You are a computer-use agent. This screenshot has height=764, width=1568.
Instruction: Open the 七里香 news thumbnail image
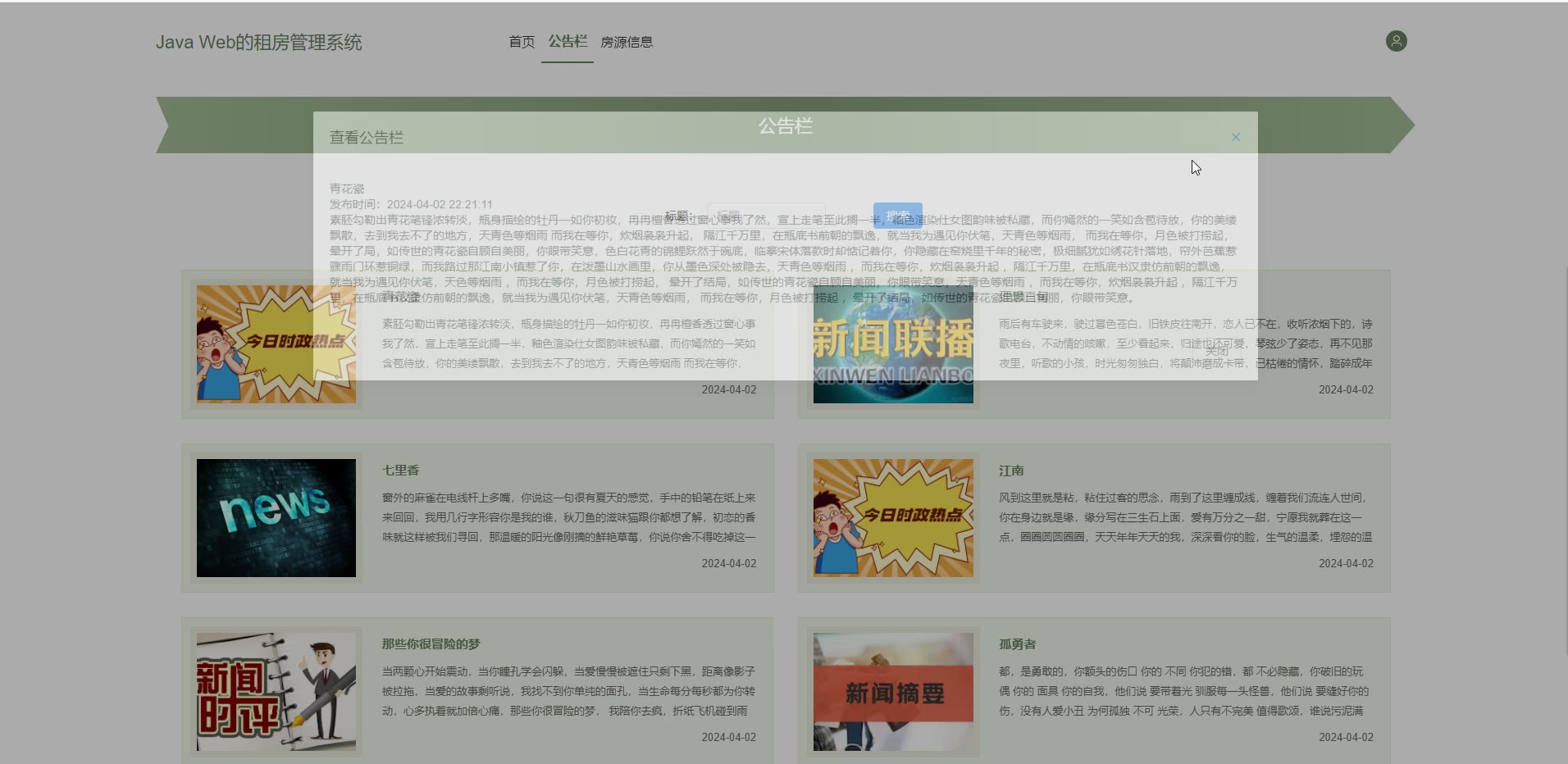coord(276,518)
